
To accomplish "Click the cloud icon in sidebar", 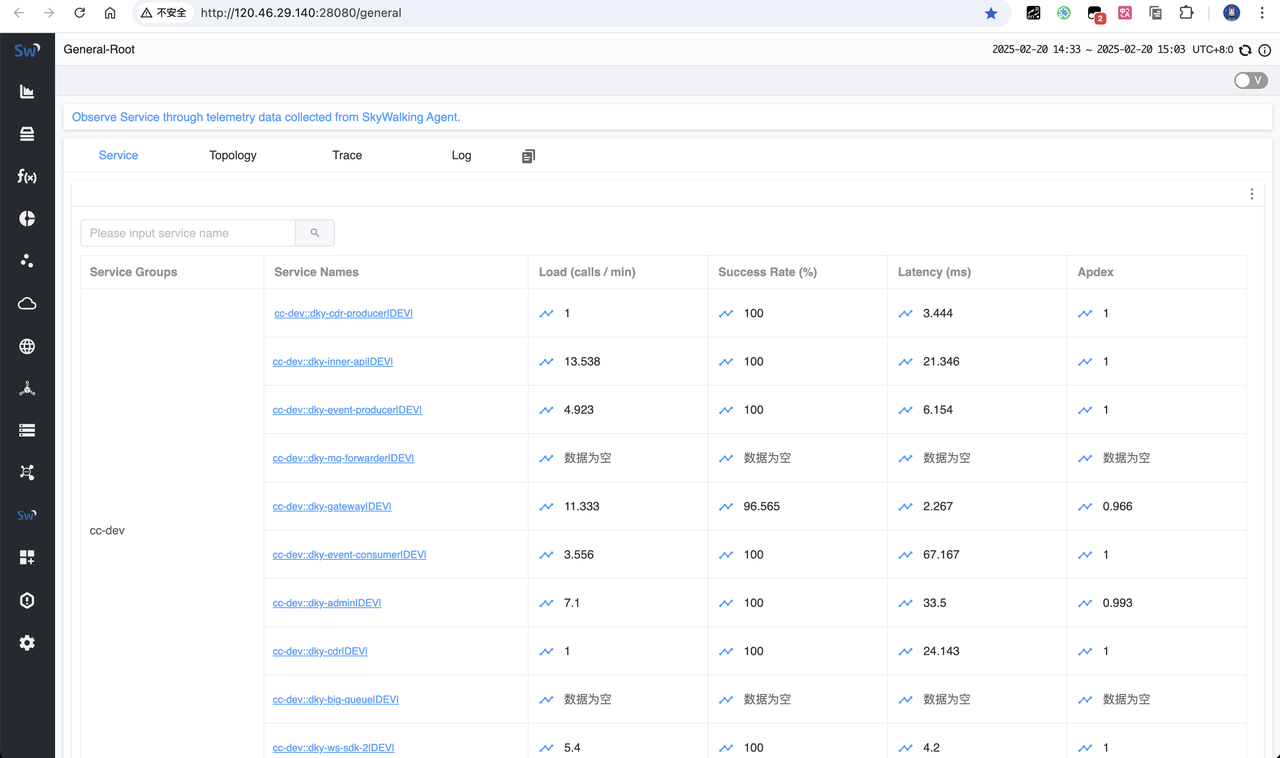I will pyautogui.click(x=27, y=303).
